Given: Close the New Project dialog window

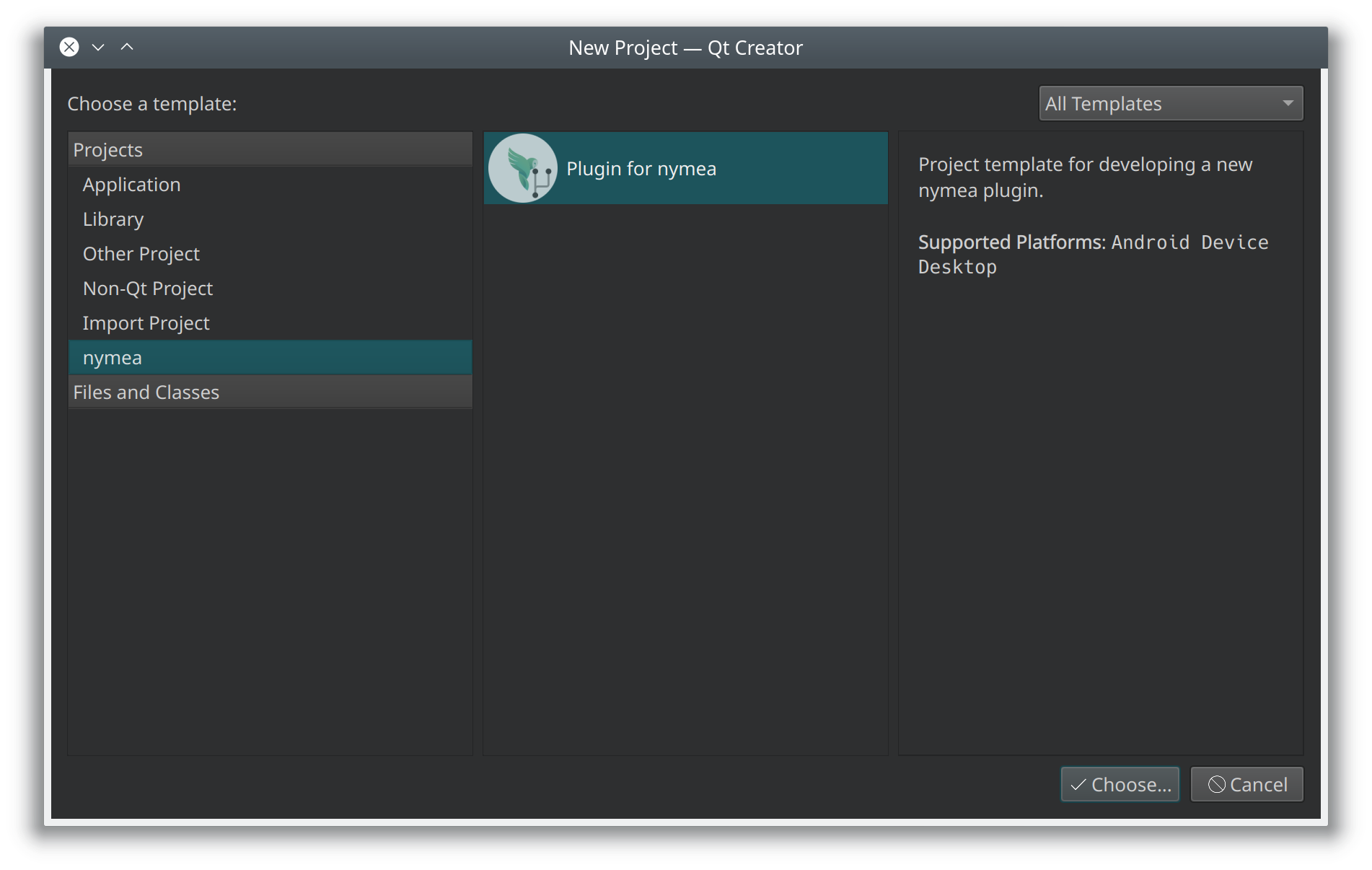Looking at the screenshot, I should [x=69, y=47].
